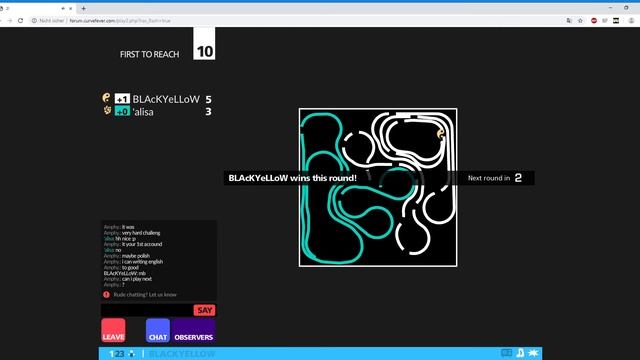
Task: Switch to the OBSERVERS tab
Action: point(193,330)
